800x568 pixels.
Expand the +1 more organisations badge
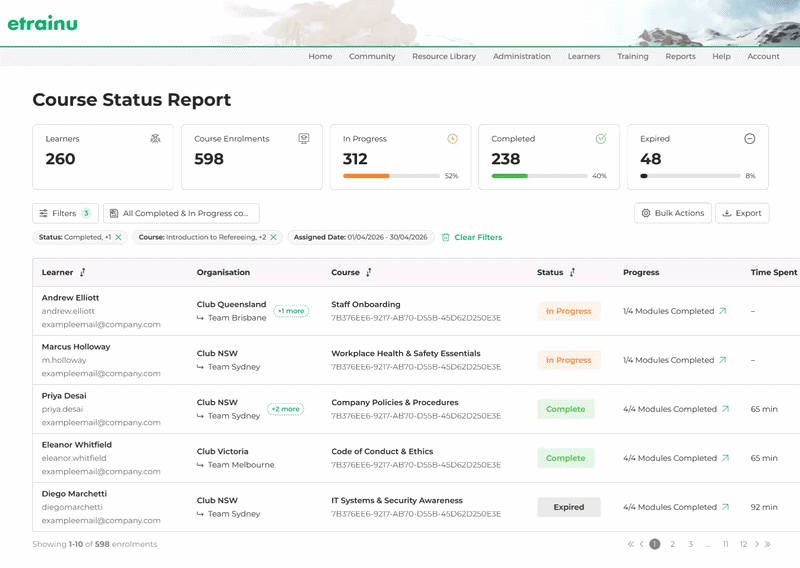tap(291, 311)
